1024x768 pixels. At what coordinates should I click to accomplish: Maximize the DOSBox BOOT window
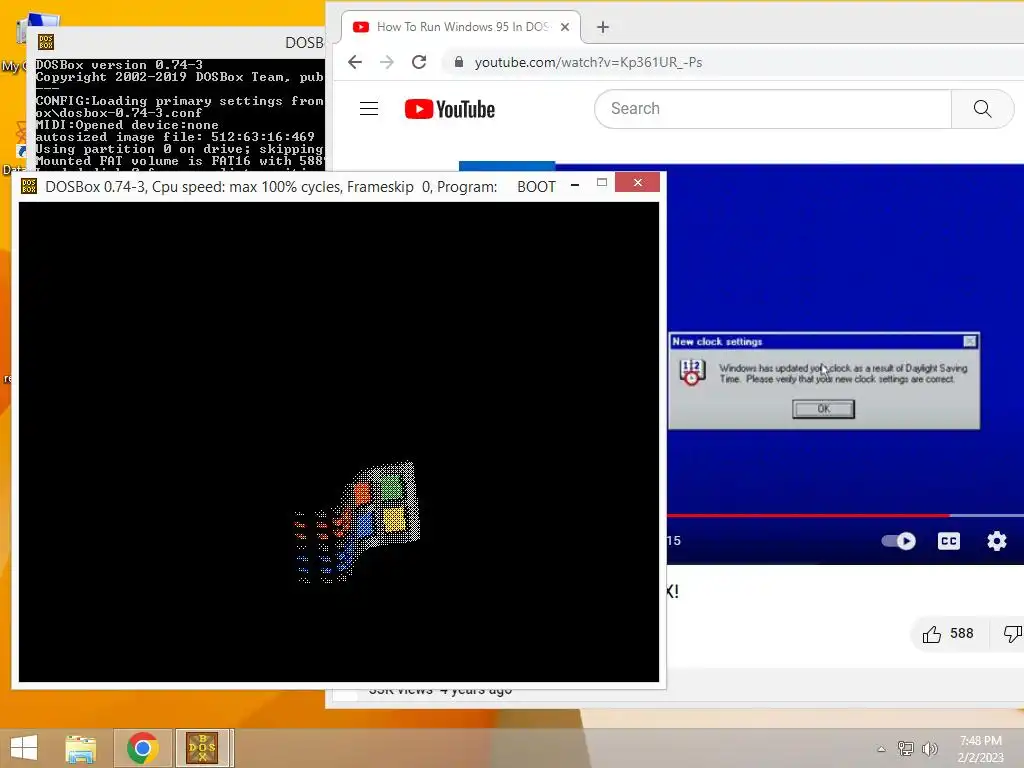coord(602,183)
